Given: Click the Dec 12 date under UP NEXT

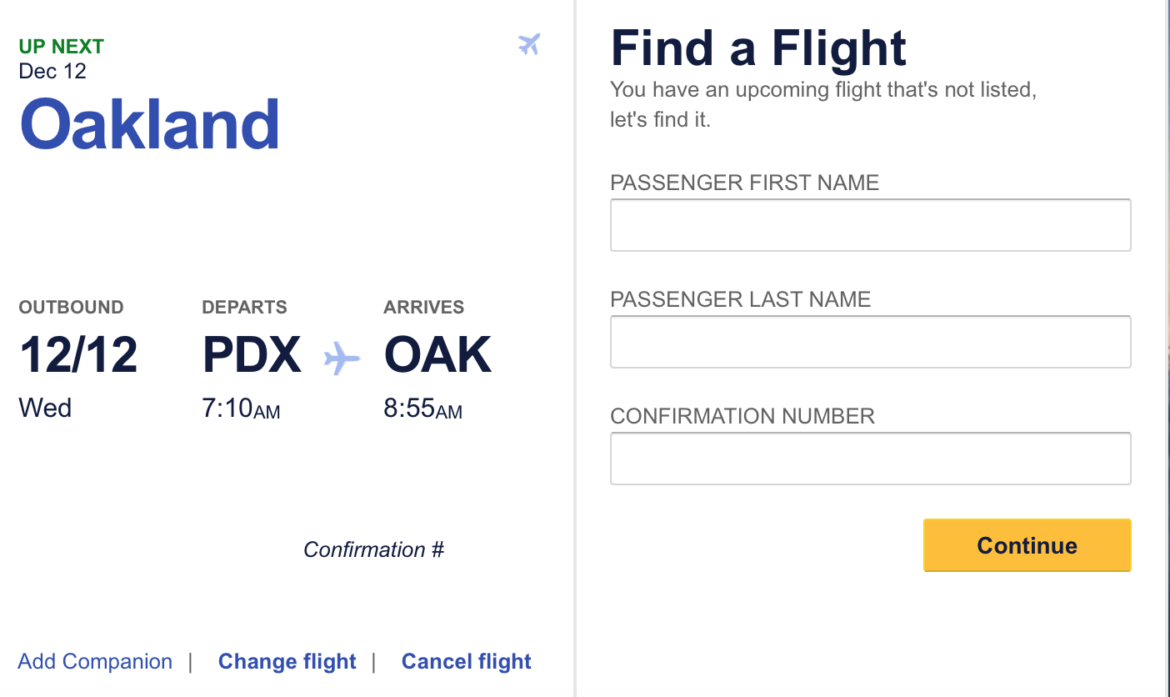Looking at the screenshot, I should (x=51, y=71).
